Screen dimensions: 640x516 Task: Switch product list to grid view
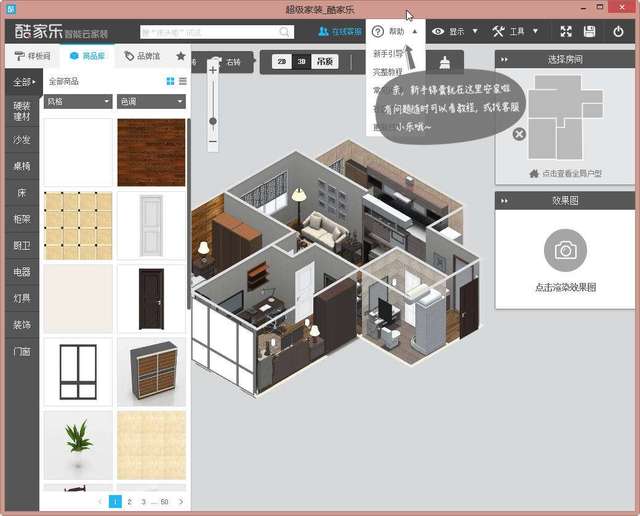pyautogui.click(x=170, y=81)
